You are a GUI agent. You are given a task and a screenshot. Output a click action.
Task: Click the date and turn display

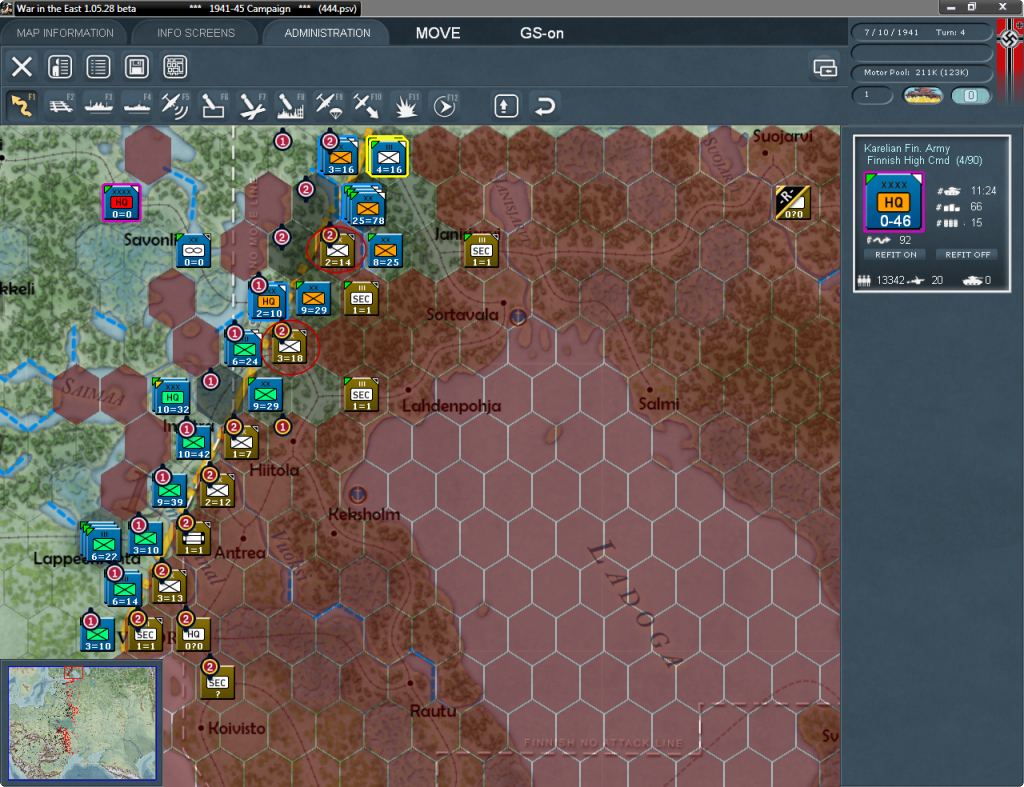(x=921, y=32)
